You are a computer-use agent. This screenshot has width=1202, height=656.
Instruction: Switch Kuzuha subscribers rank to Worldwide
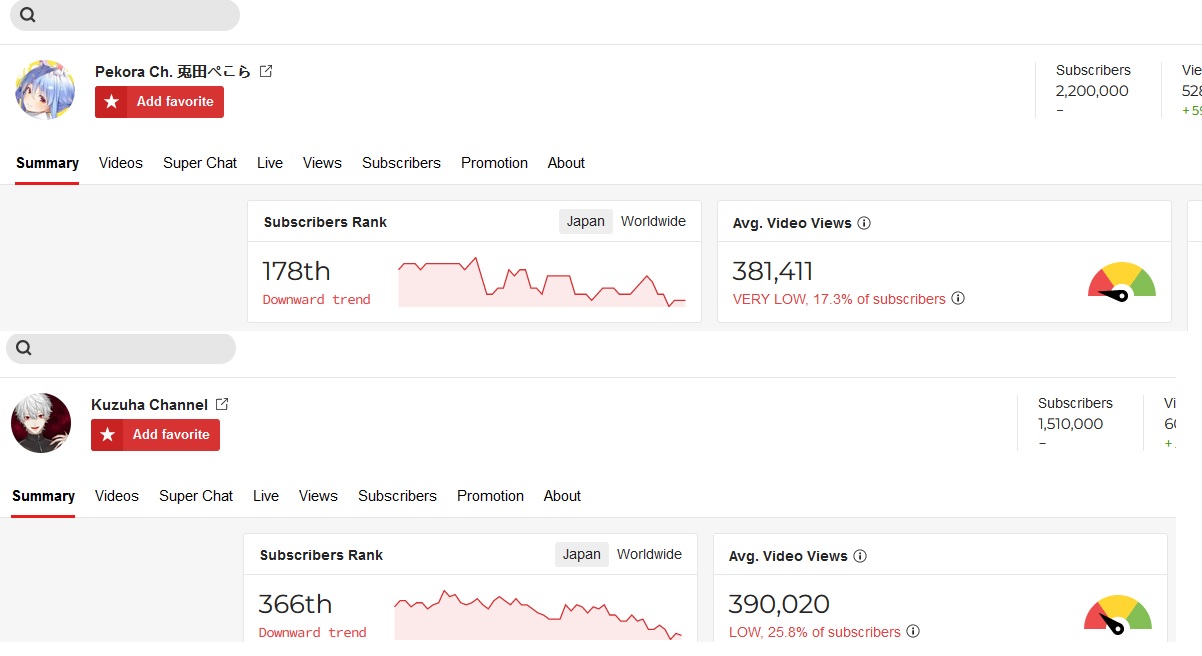pos(649,555)
